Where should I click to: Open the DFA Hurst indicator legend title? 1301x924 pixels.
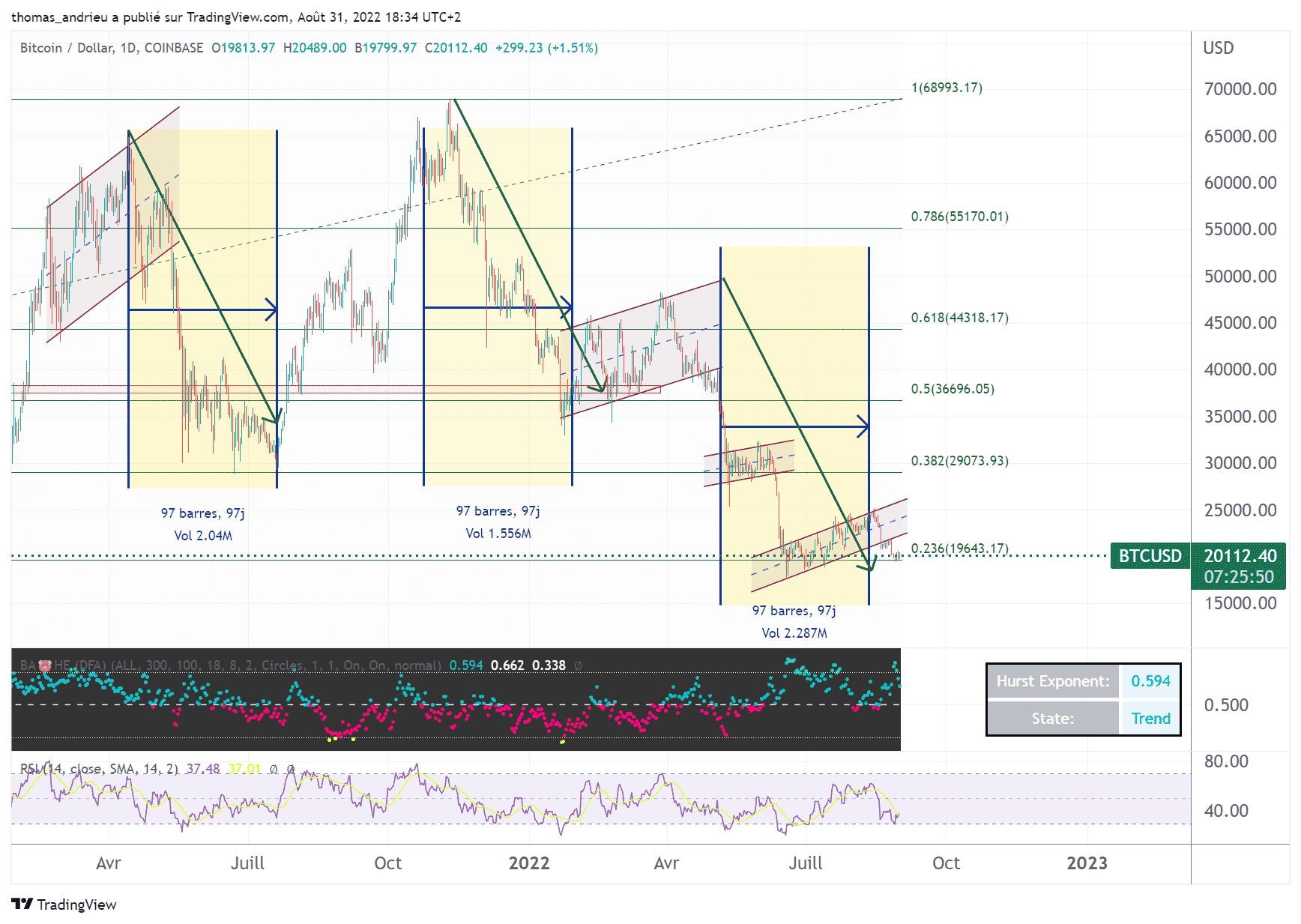click(231, 665)
